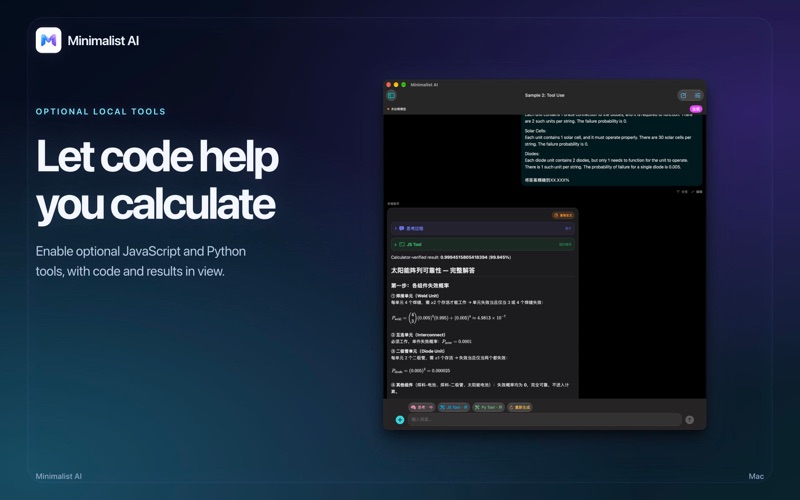Screen dimensions: 800x500
Task: Click the model status indicator below sidebar icon
Action: pos(397,109)
